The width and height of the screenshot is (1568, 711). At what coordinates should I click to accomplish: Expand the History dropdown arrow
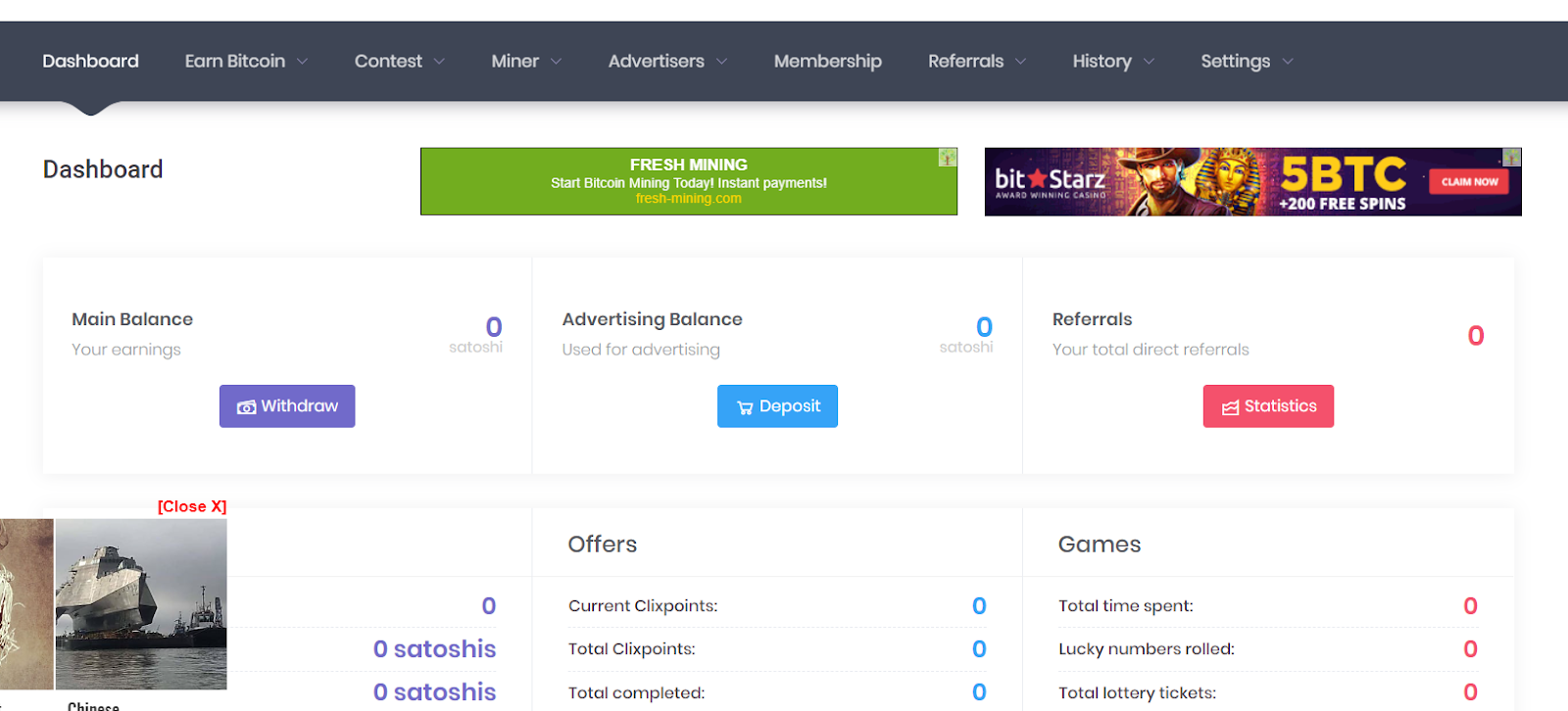click(1149, 62)
